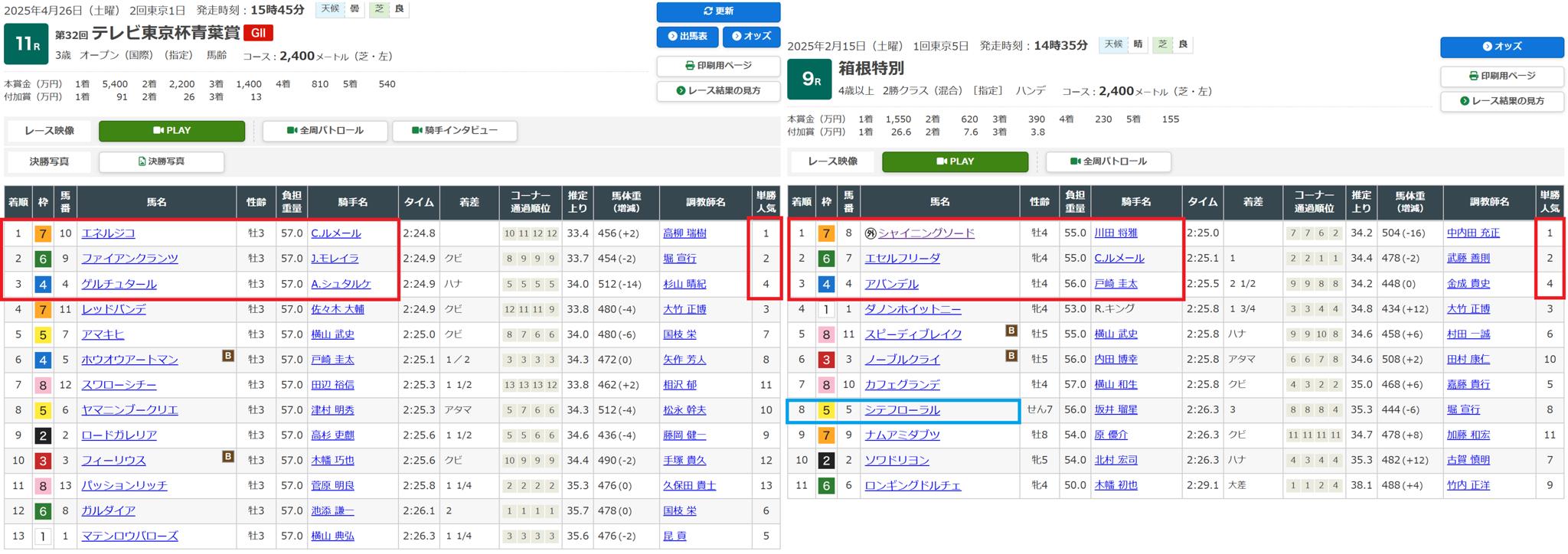Open the 出馬表 race card button
The image size is (1568, 554).
click(687, 36)
